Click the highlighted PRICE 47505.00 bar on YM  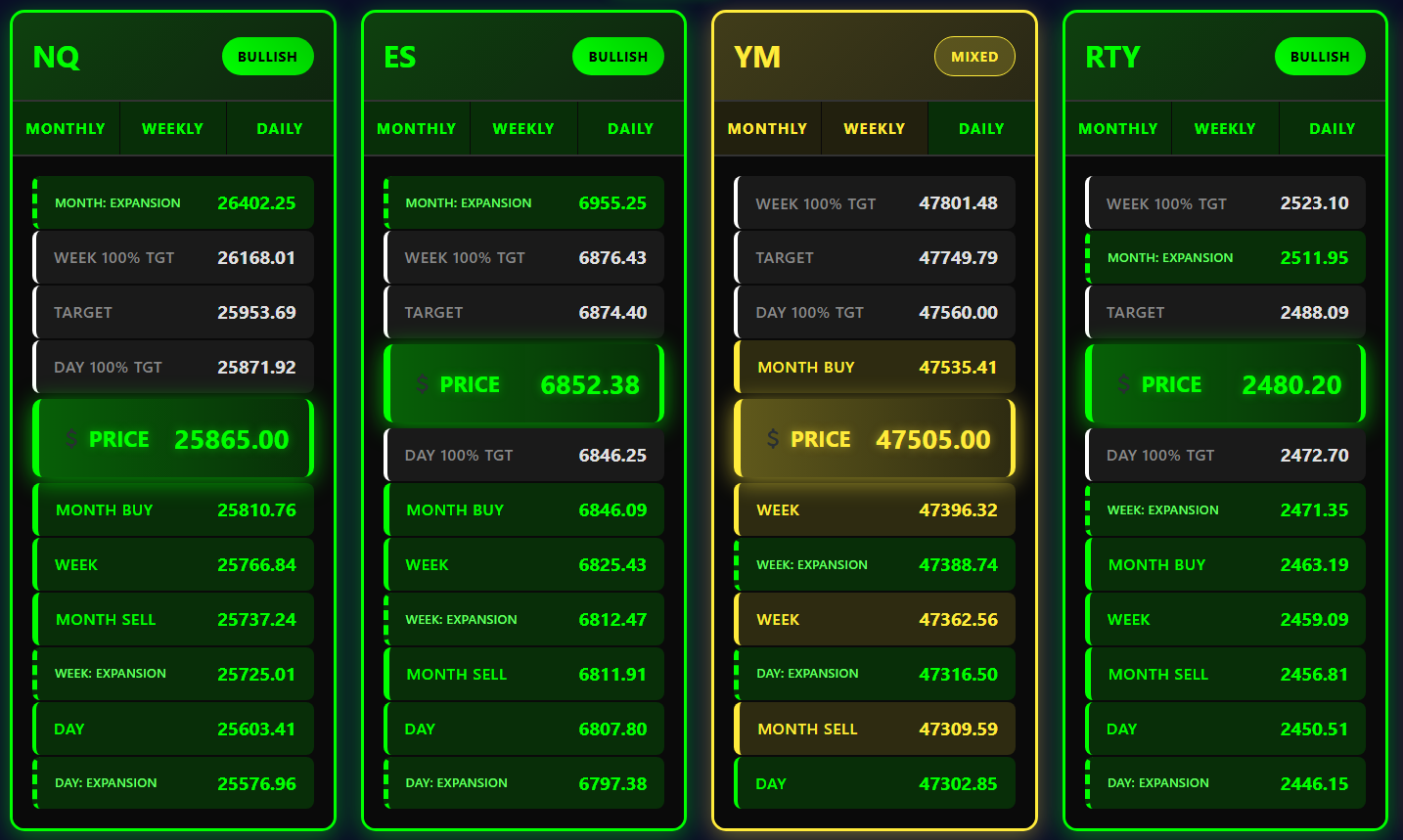tap(875, 439)
